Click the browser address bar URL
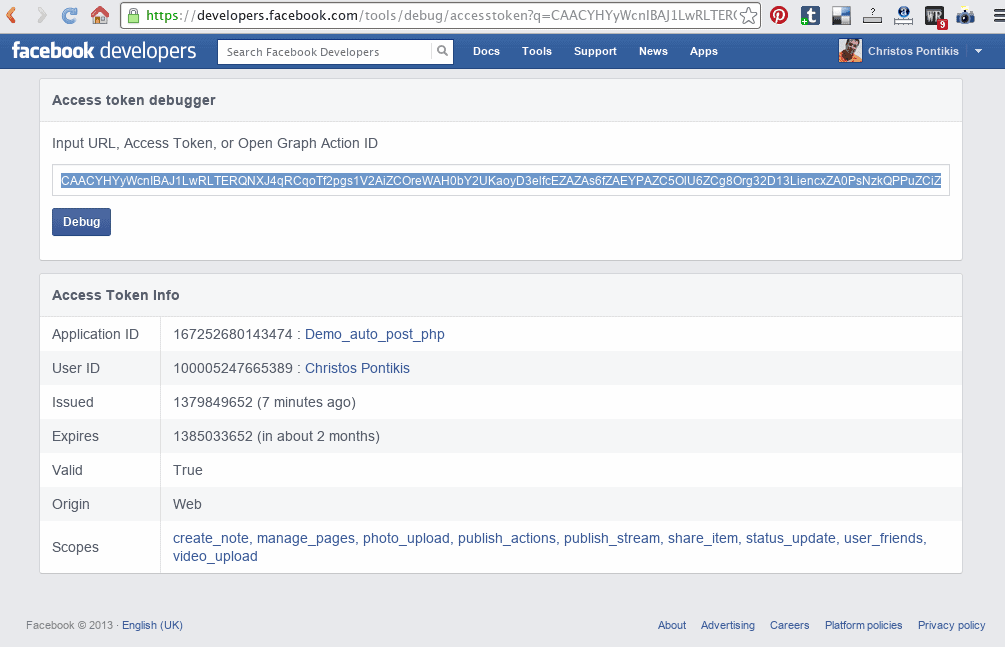 click(x=440, y=15)
